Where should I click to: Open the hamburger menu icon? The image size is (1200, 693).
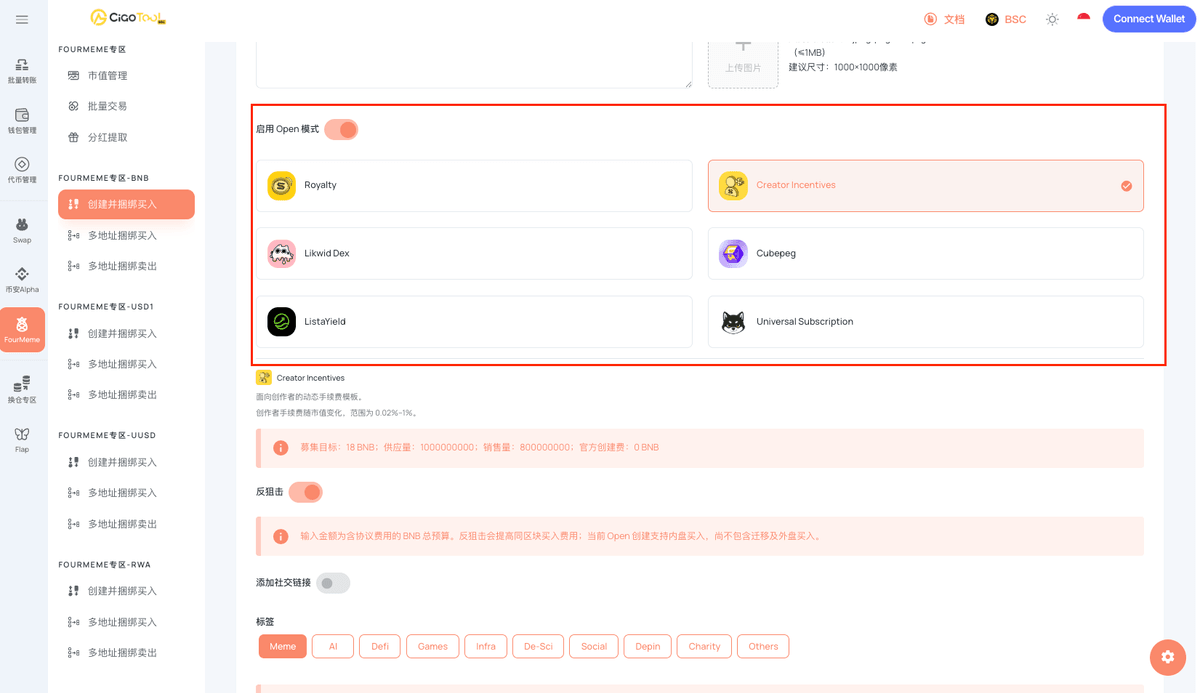21,19
